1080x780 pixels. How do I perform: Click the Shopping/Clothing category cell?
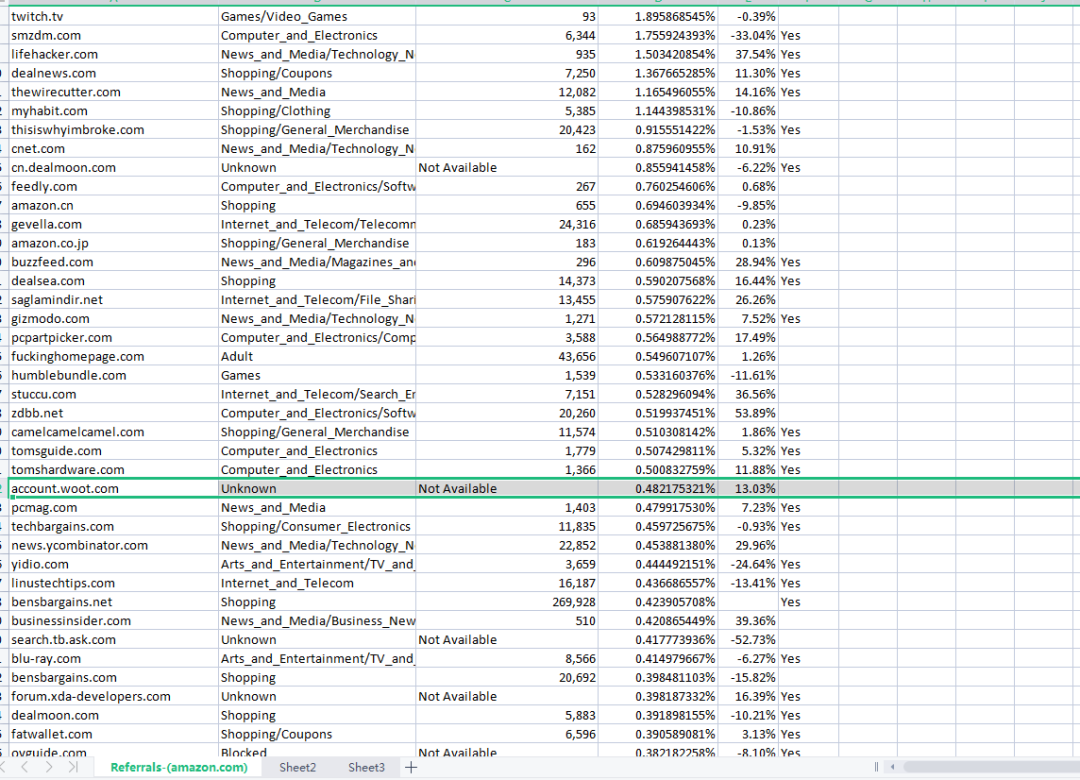tap(317, 111)
